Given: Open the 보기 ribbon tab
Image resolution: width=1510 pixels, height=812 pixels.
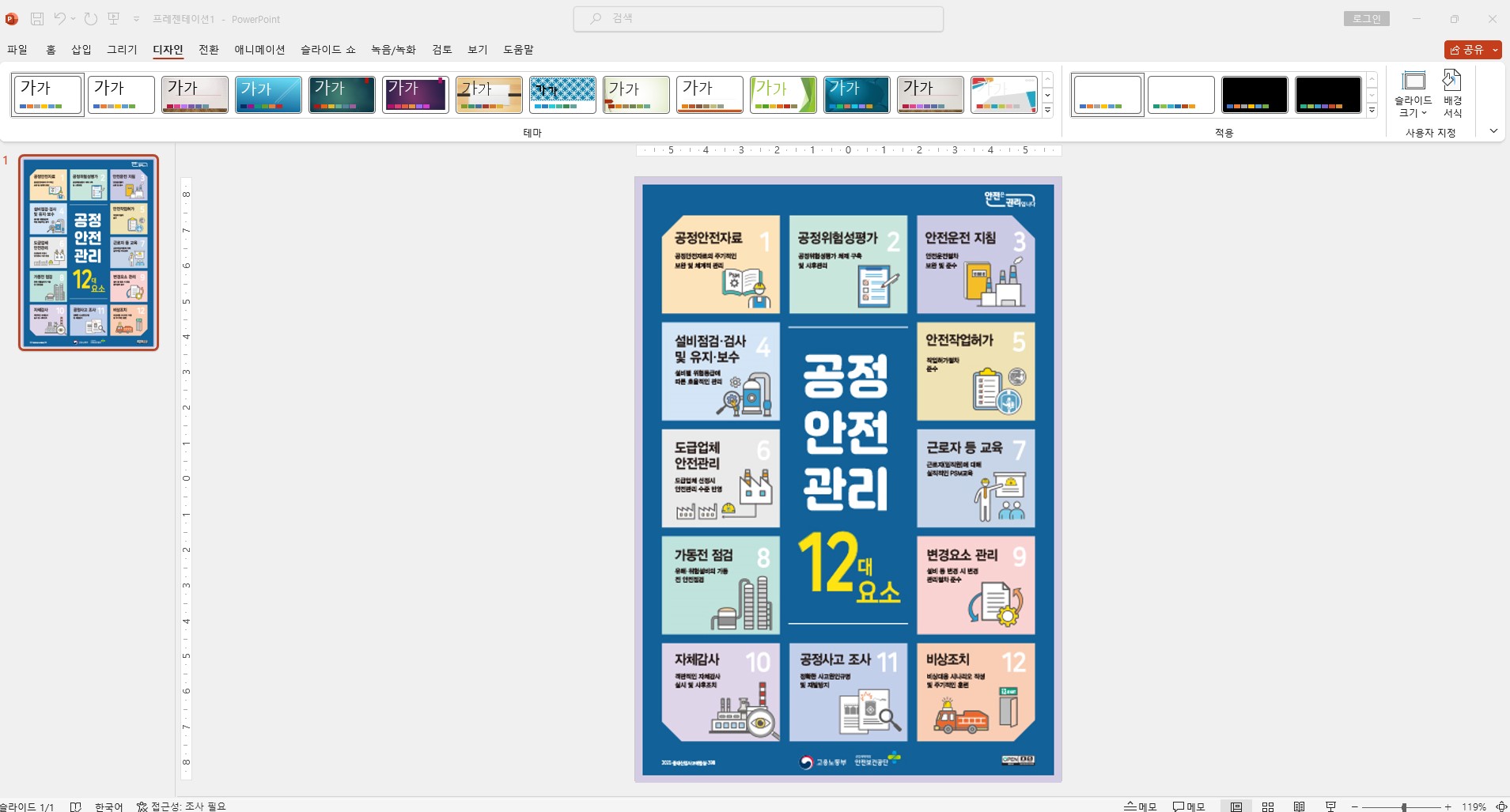Looking at the screenshot, I should [478, 49].
